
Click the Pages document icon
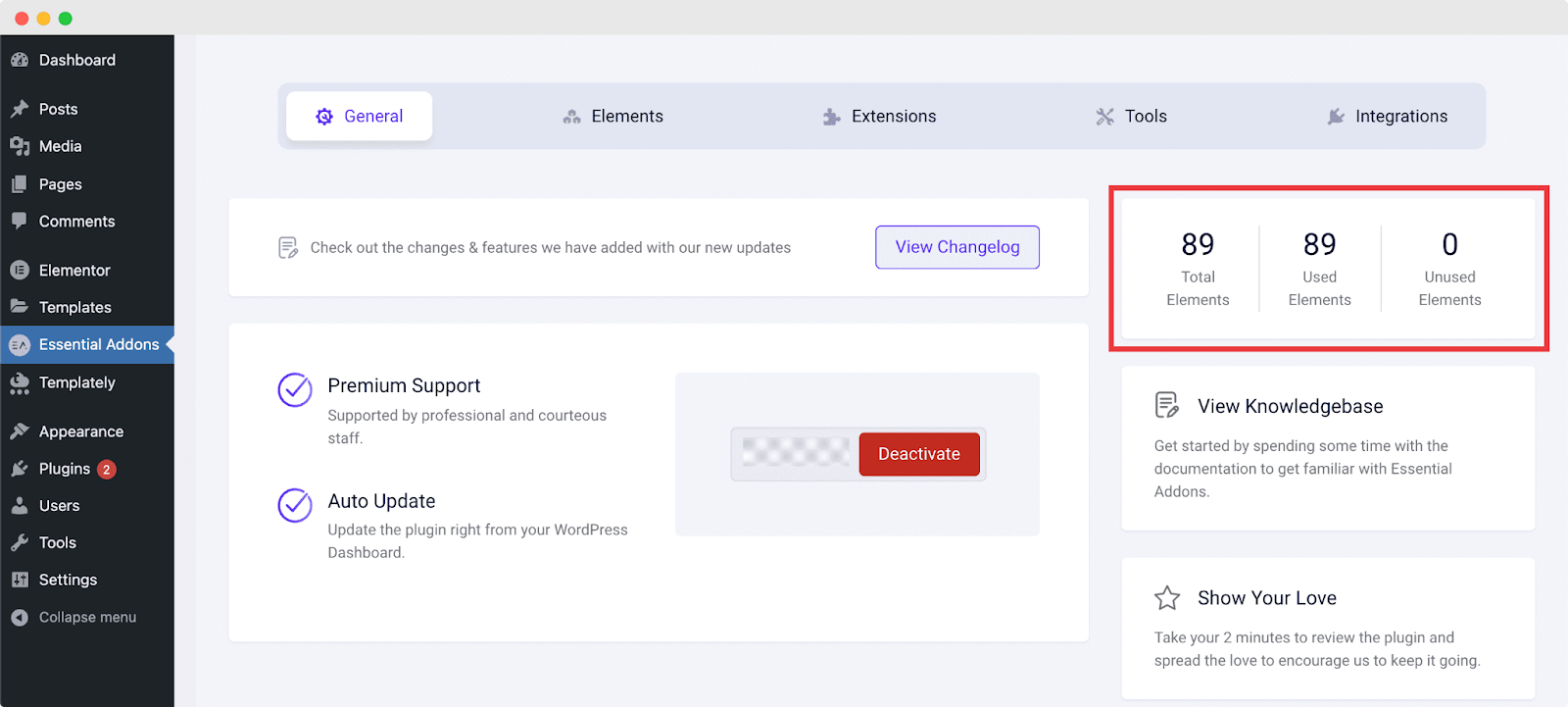(x=20, y=184)
